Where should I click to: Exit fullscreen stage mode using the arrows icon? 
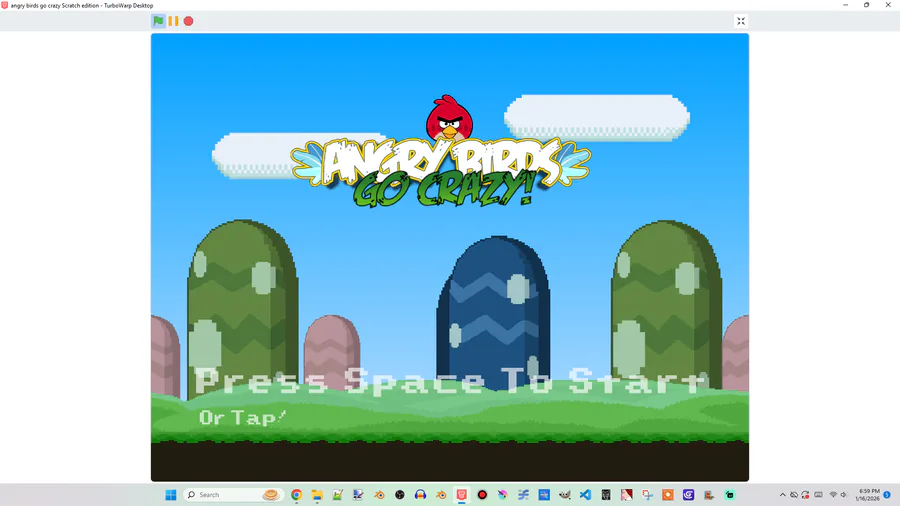click(741, 21)
